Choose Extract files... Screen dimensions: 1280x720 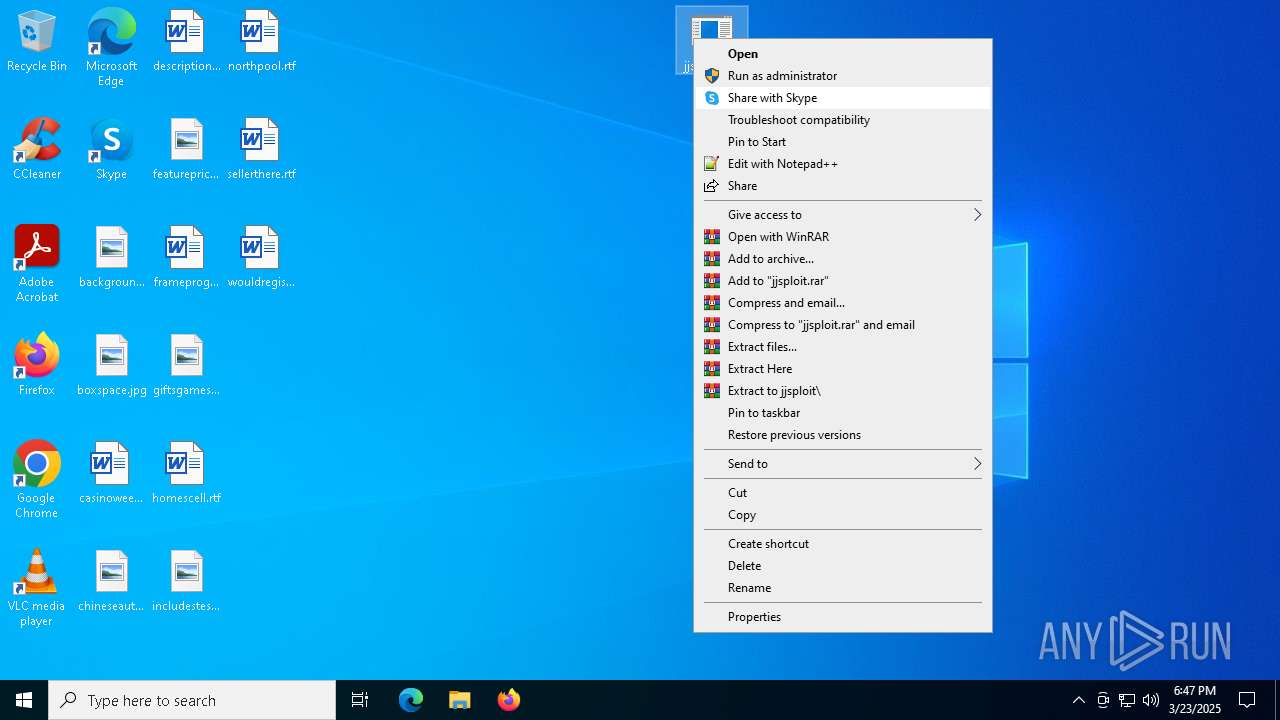[843, 347]
